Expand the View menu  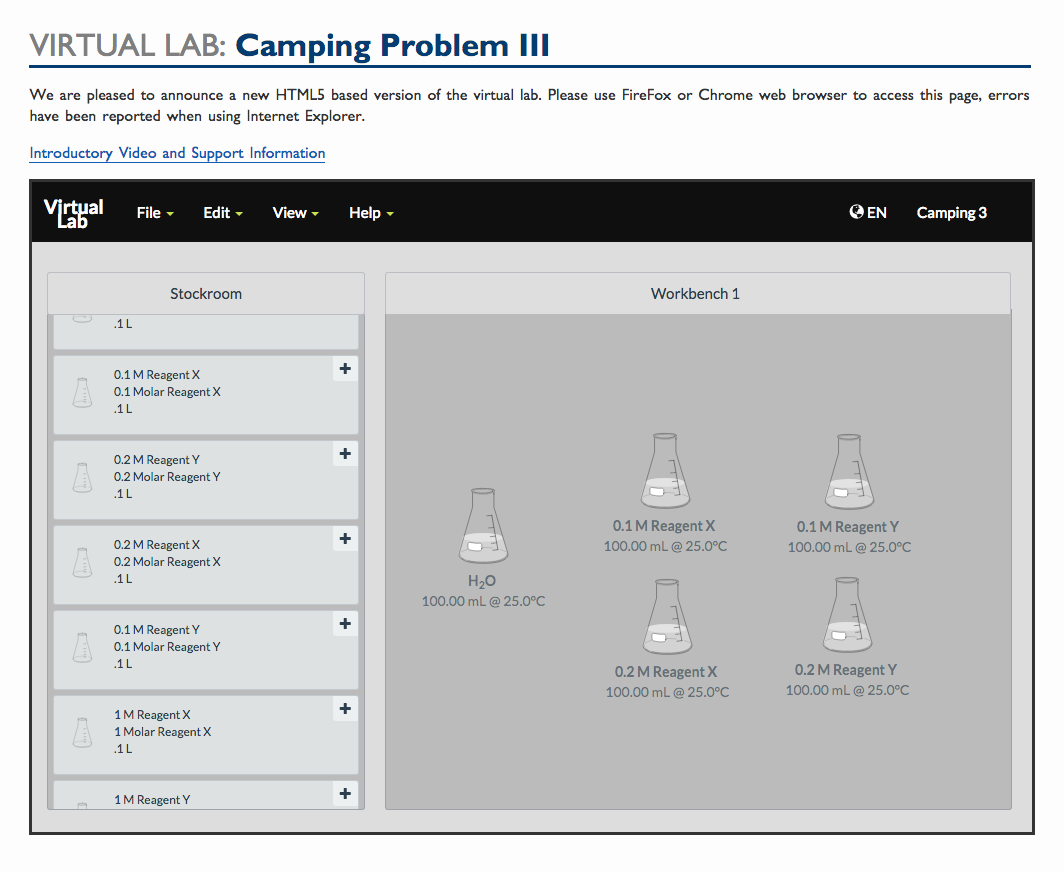coord(294,212)
